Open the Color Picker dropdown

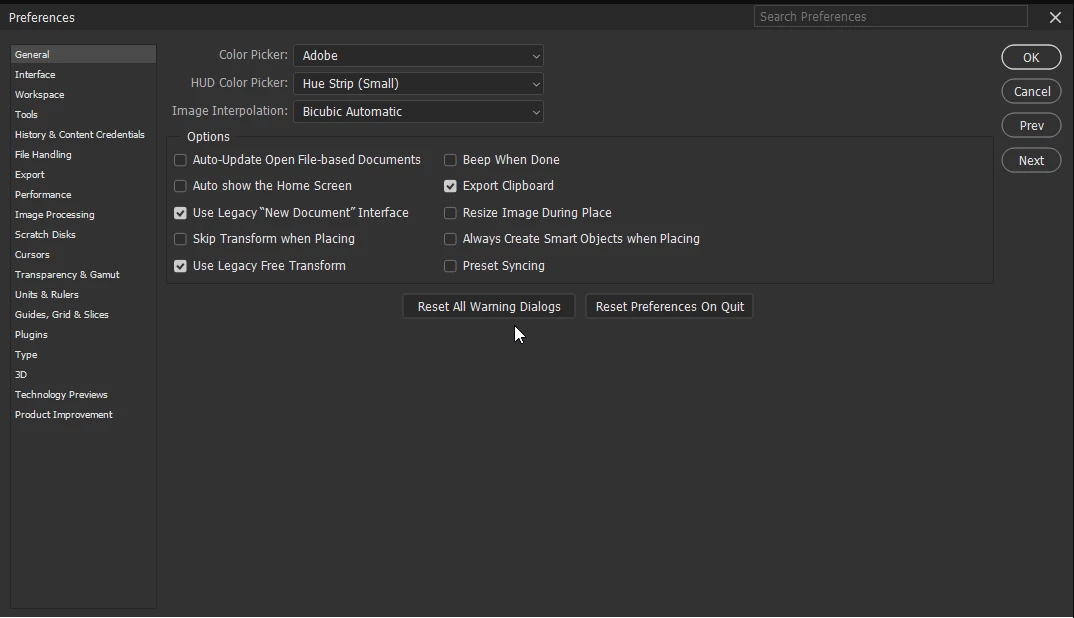pyautogui.click(x=419, y=55)
